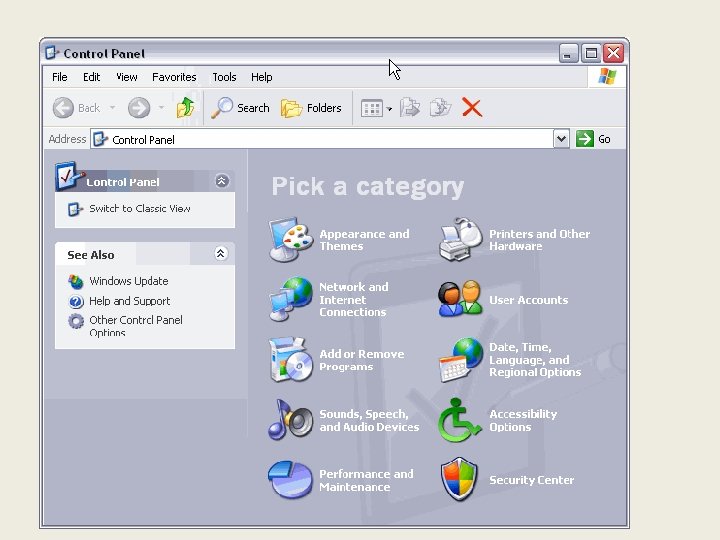Open Forward button history dropdown arrow
Viewport: 720px width, 540px height.
pos(161,108)
